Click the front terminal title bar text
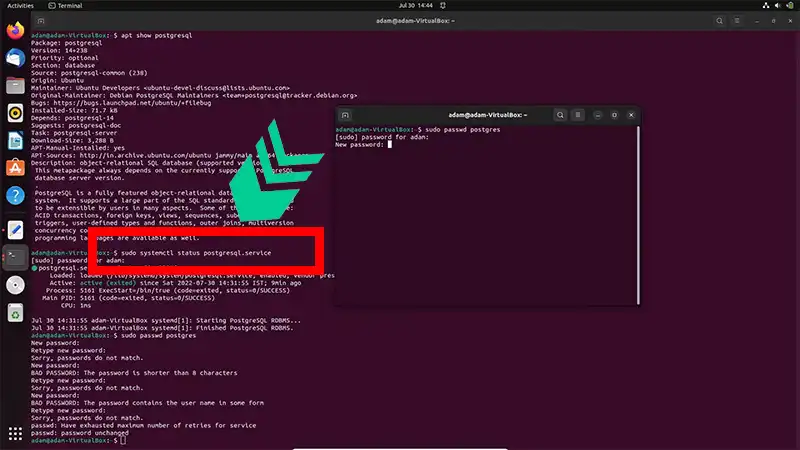Viewport: 800px width, 450px height. [x=487, y=115]
